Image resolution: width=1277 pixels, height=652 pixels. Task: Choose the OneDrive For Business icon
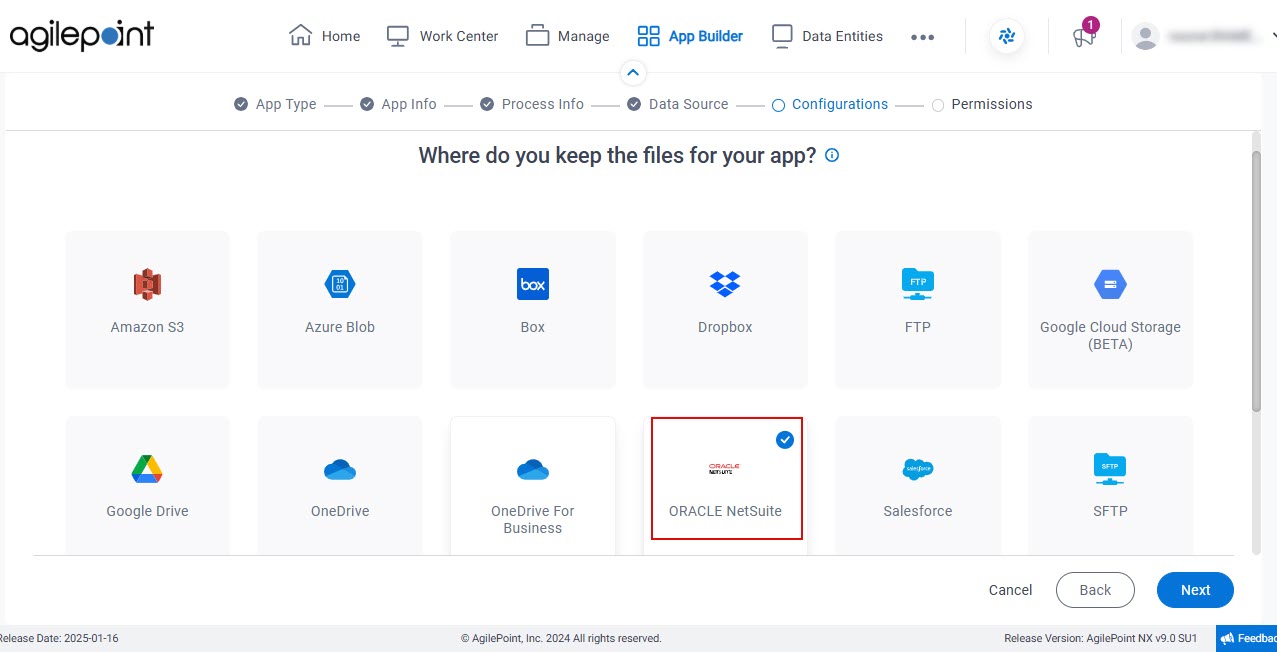point(533,469)
